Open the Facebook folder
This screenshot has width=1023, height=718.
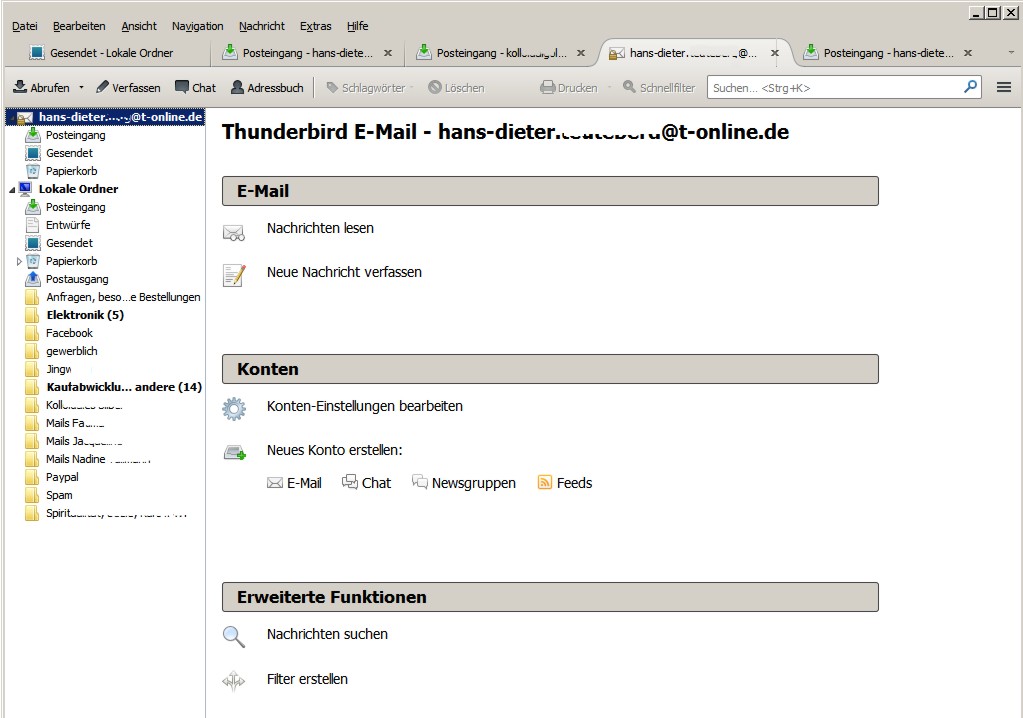click(69, 333)
